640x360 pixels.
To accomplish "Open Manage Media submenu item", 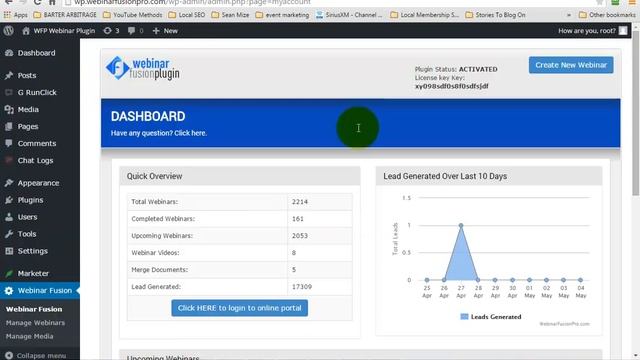I will pos(29,336).
